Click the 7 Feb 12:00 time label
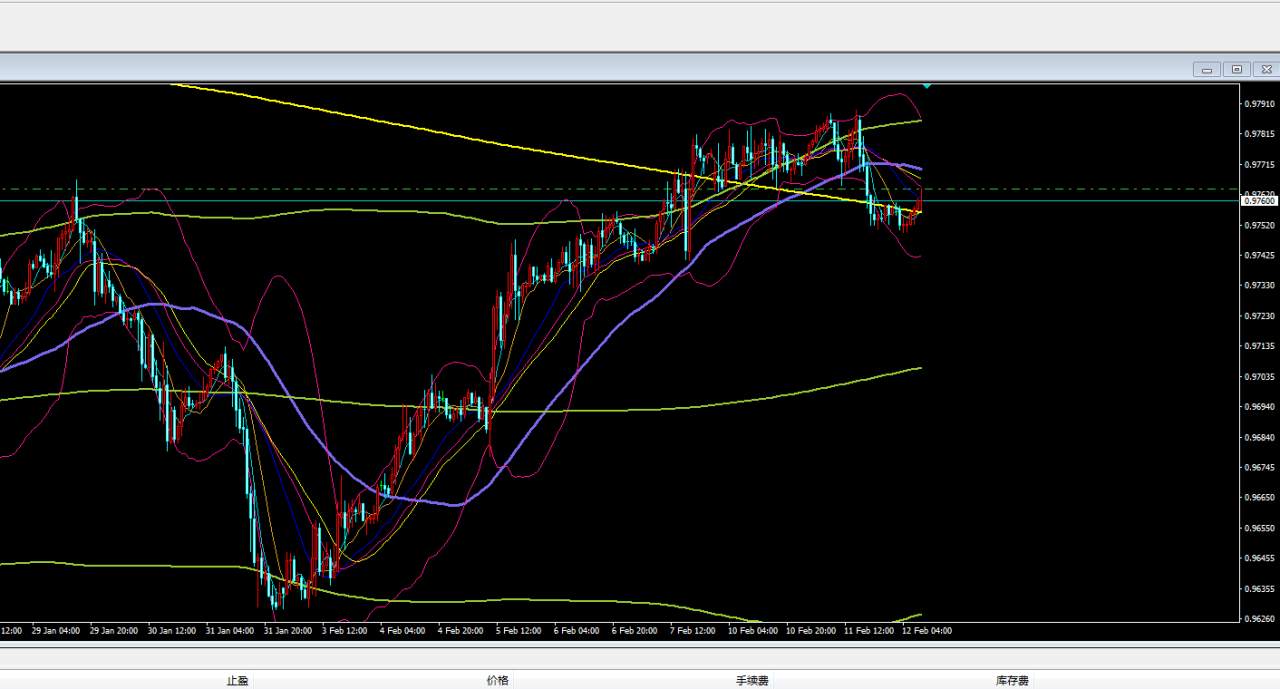1280x689 pixels. pyautogui.click(x=692, y=631)
